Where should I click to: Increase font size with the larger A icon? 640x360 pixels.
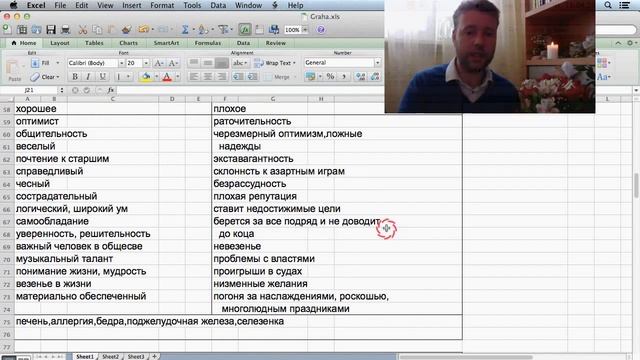[158, 63]
